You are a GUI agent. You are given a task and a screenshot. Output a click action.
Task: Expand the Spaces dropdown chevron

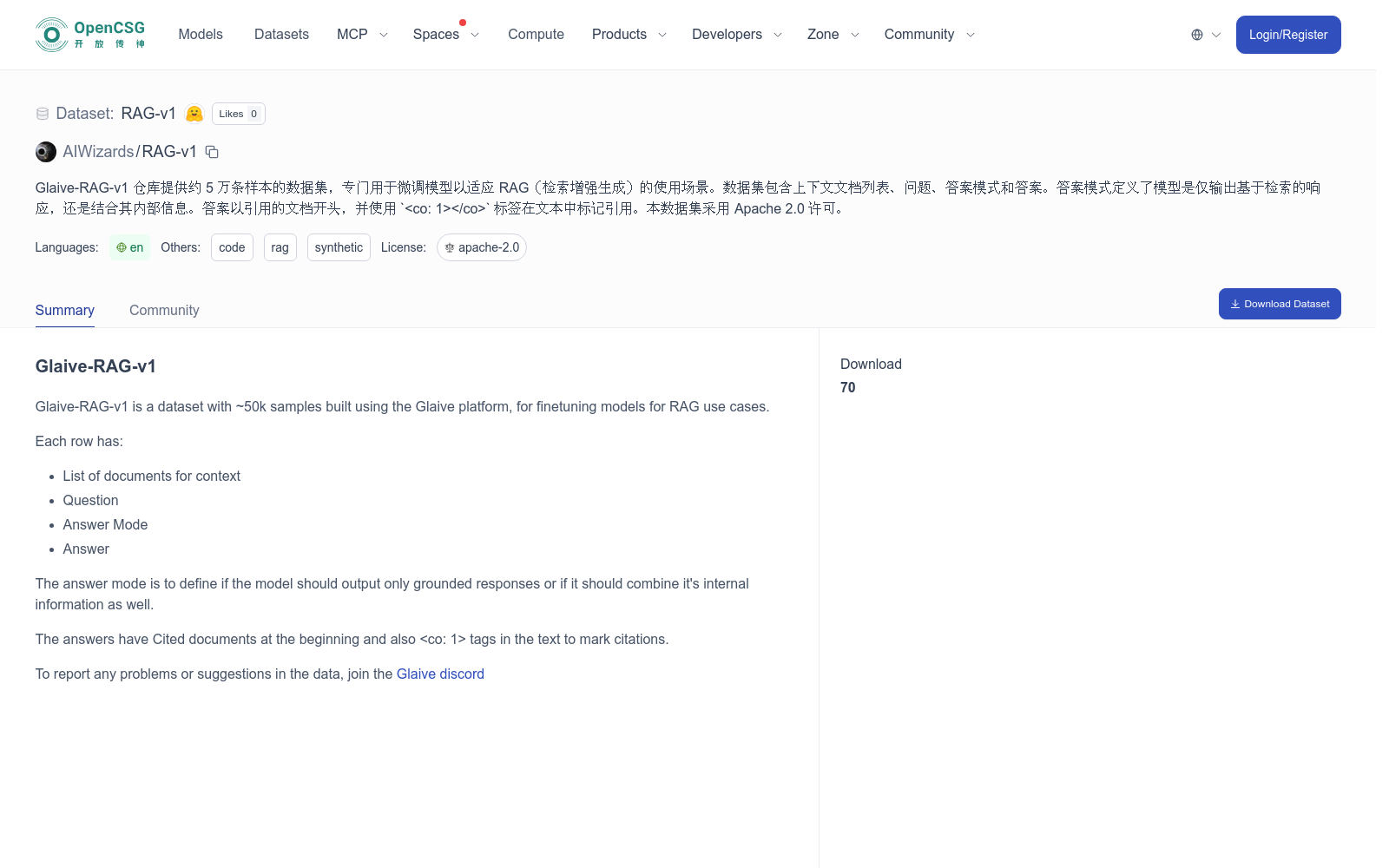coord(475,35)
